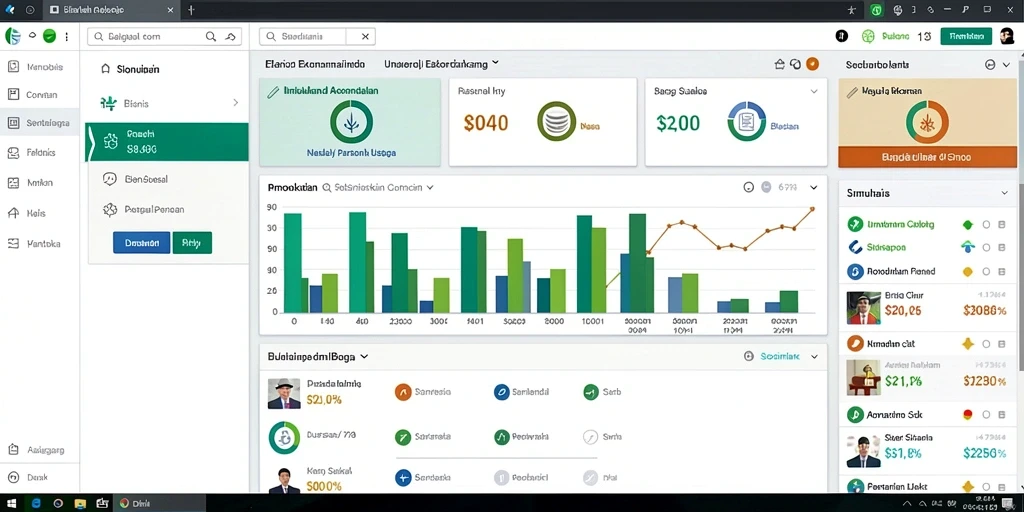1024x512 pixels.
Task: Open the Unorerolj Eatordarkamg dropdown
Action: tap(441, 64)
